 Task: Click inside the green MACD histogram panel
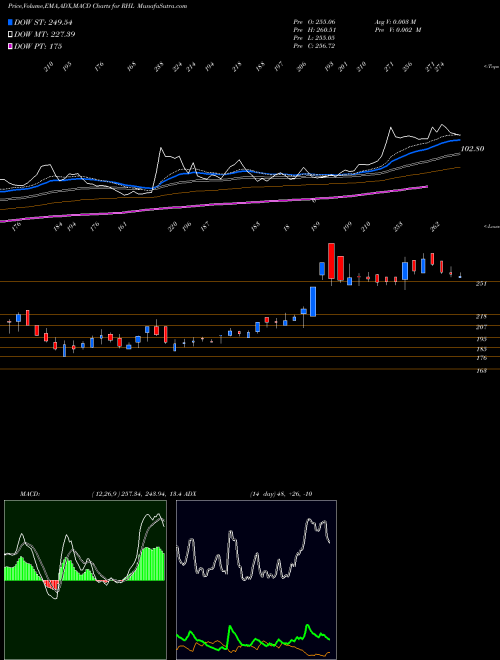85,580
